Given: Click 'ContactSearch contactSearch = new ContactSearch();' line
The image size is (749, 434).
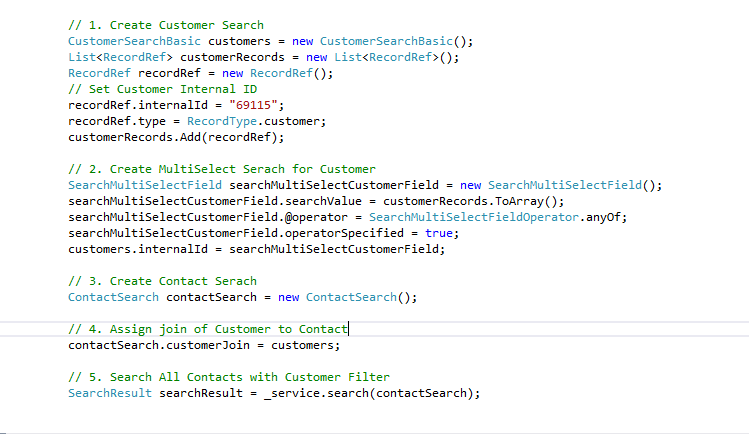Looking at the screenshot, I should [243, 297].
